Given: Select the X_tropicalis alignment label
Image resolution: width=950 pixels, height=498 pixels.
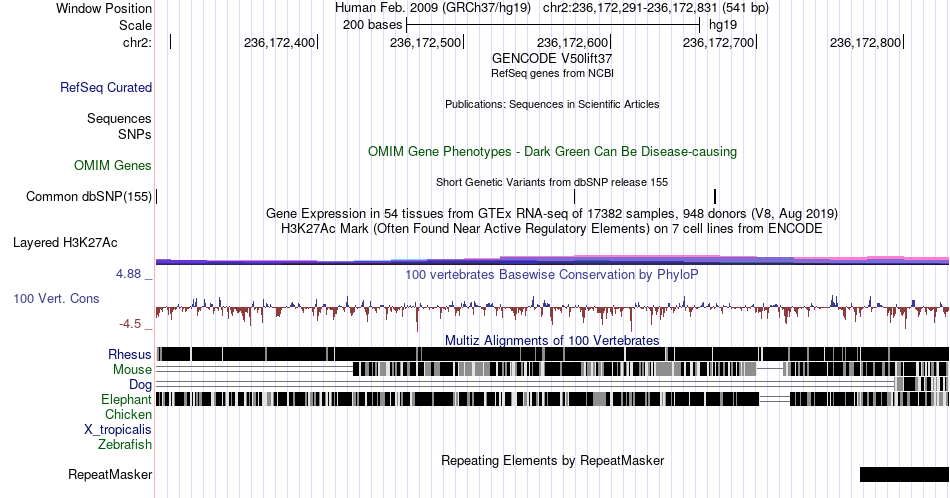Looking at the screenshot, I should (118, 430).
